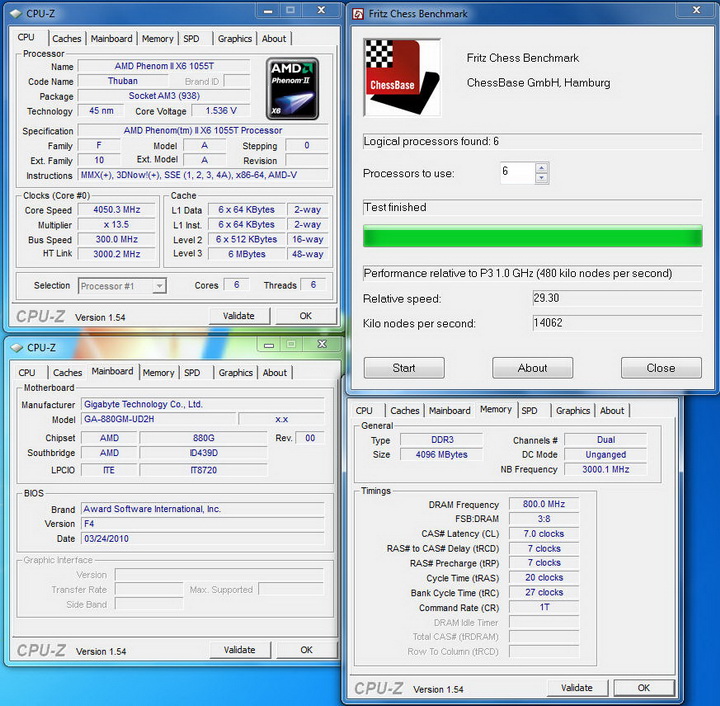Click Validate in the top CPU-Z window
Image resolution: width=720 pixels, height=706 pixels.
pos(239,316)
